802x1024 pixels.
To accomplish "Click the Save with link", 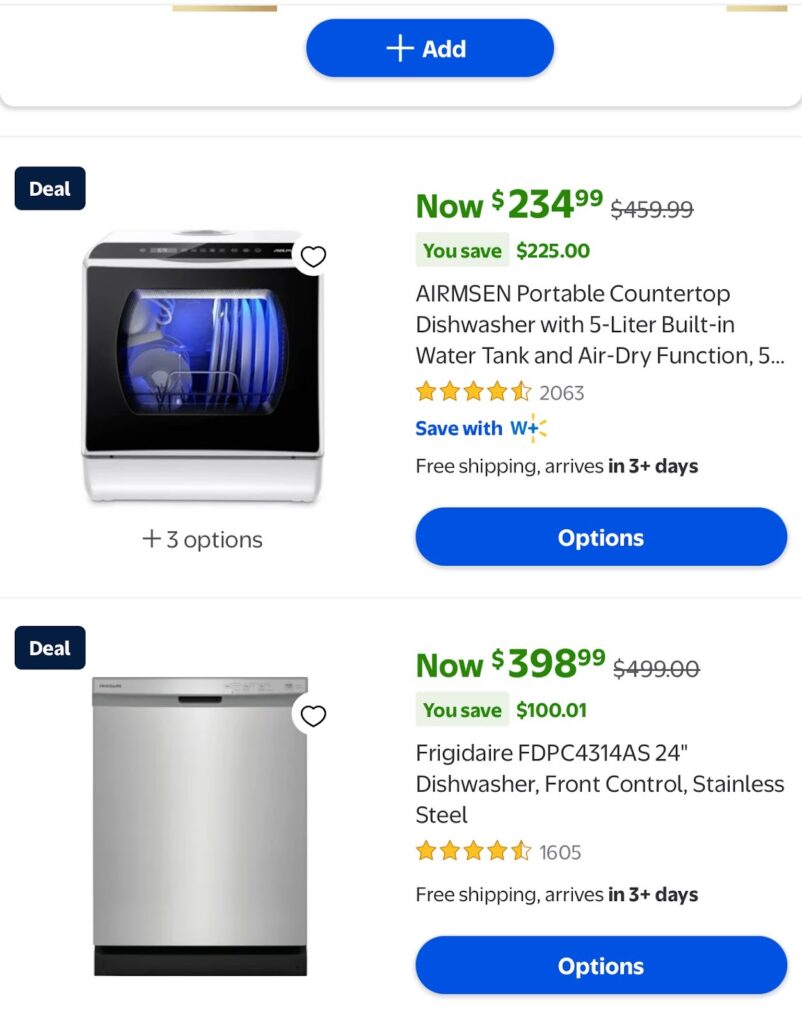I will (458, 428).
